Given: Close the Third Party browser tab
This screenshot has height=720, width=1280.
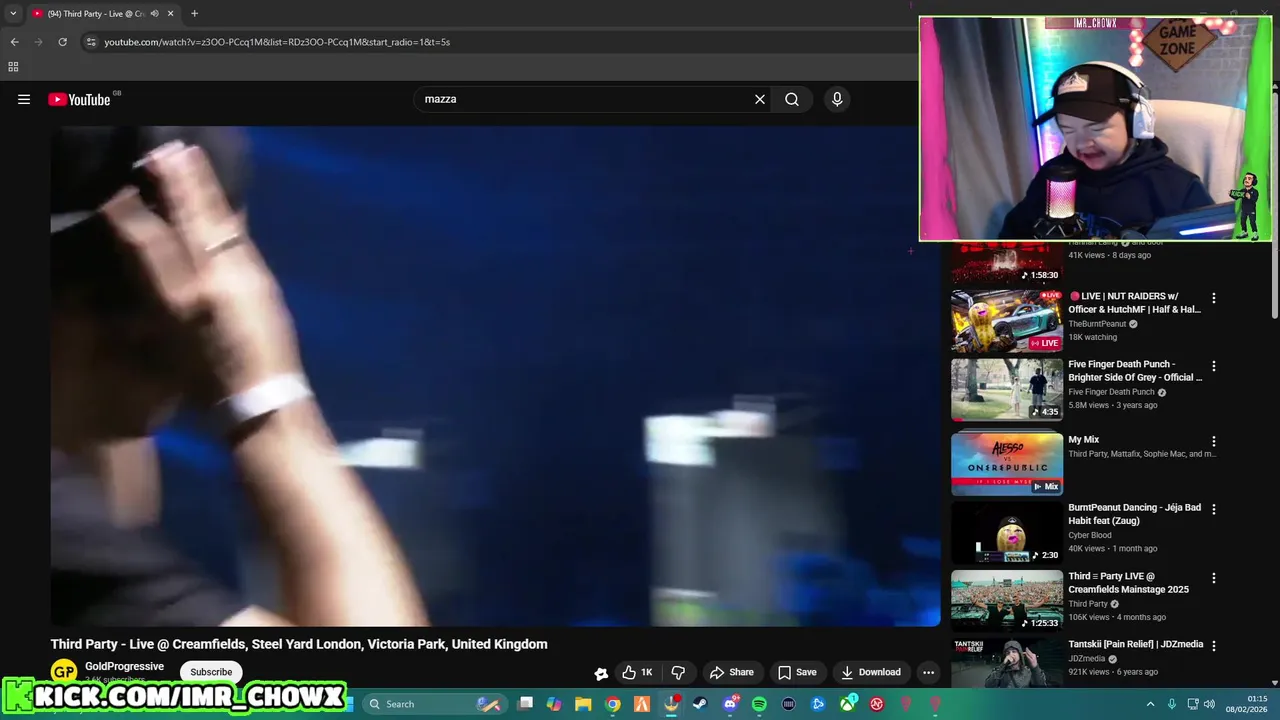Looking at the screenshot, I should click(170, 14).
